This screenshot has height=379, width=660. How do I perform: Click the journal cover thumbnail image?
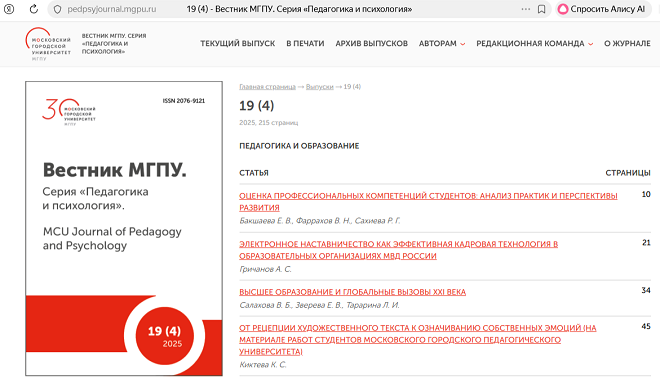tap(124, 228)
